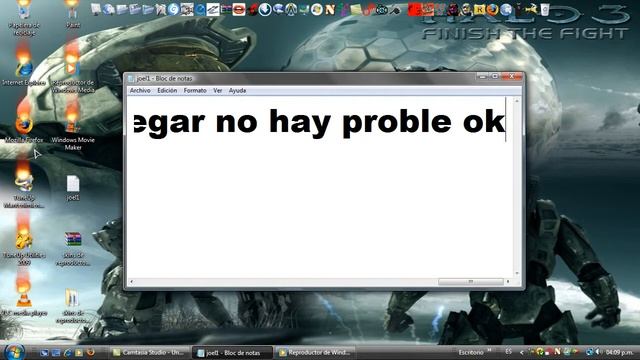640x360 pixels.
Task: Close the Bloc de notas window
Action: click(511, 76)
